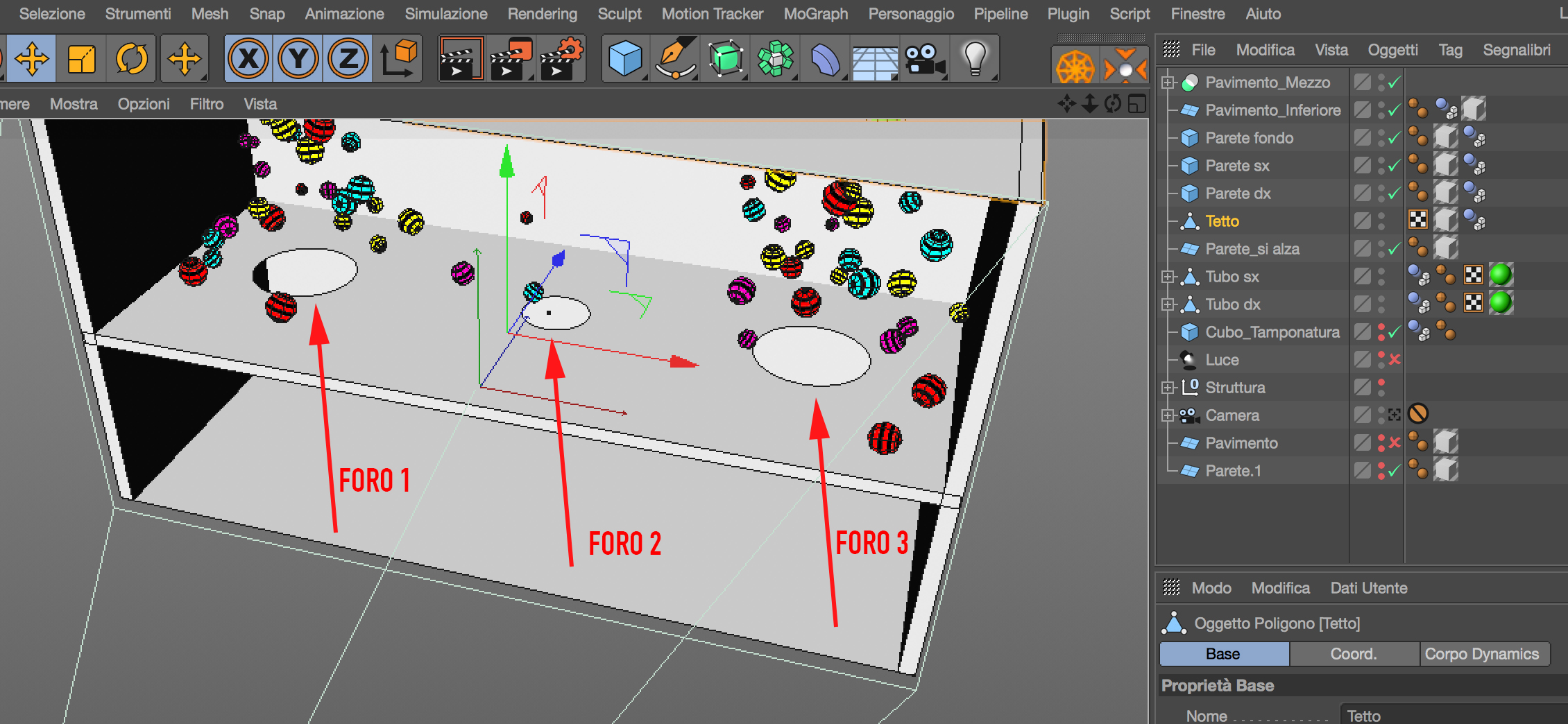Switch to the Coord. tab
This screenshot has width=1568, height=724.
point(1354,654)
